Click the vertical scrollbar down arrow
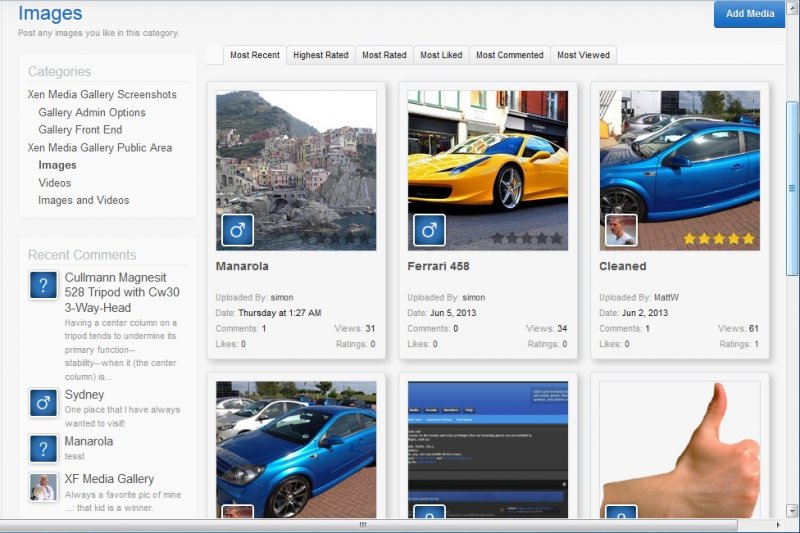 coord(792,510)
